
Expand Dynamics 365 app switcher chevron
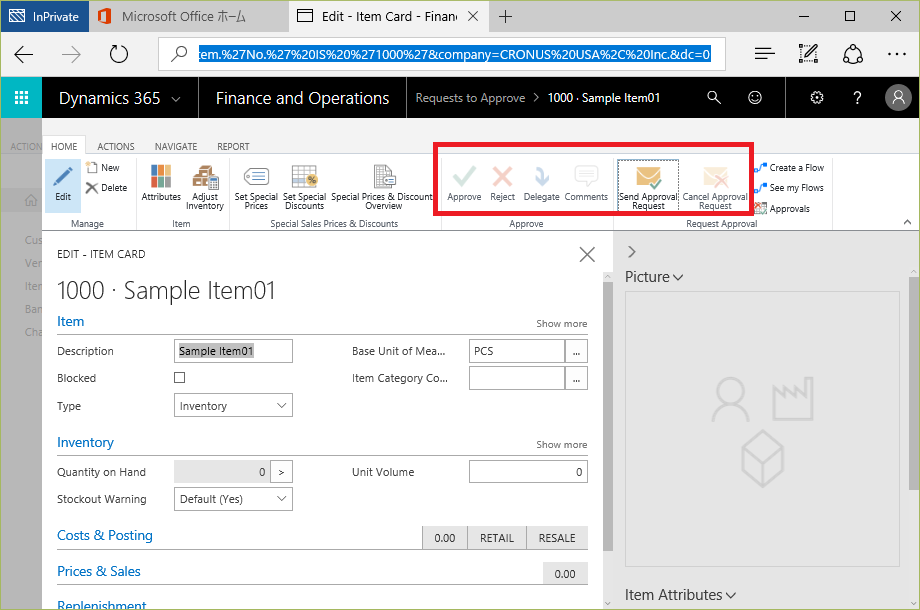(x=175, y=99)
